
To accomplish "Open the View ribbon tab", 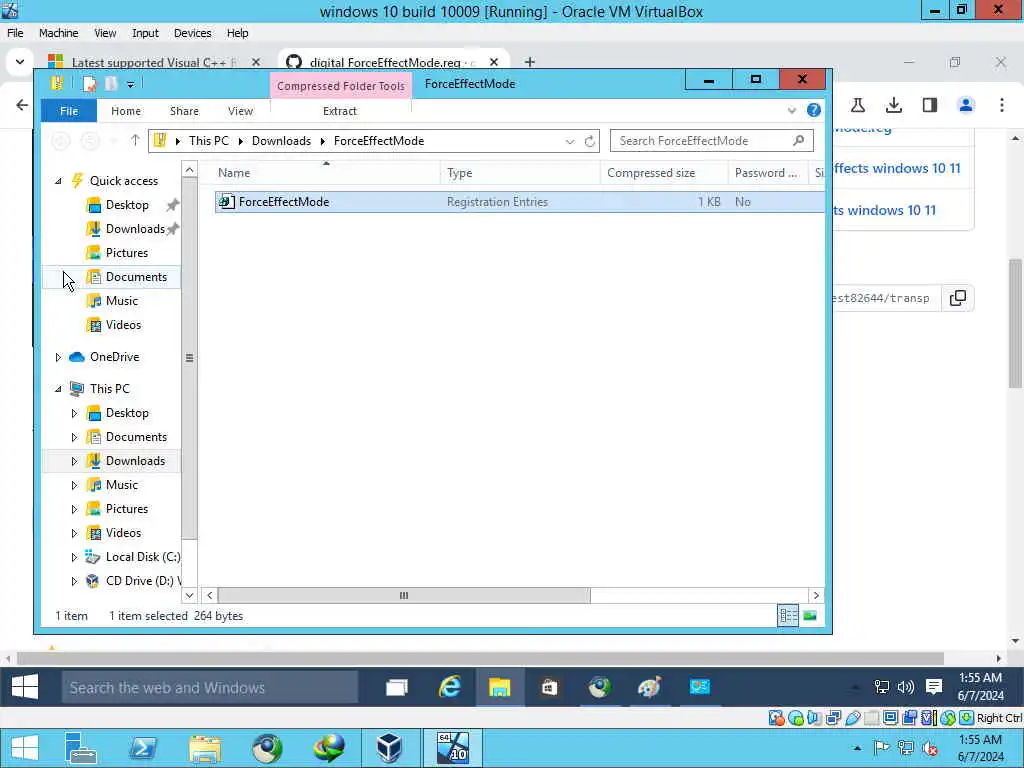I will click(240, 111).
